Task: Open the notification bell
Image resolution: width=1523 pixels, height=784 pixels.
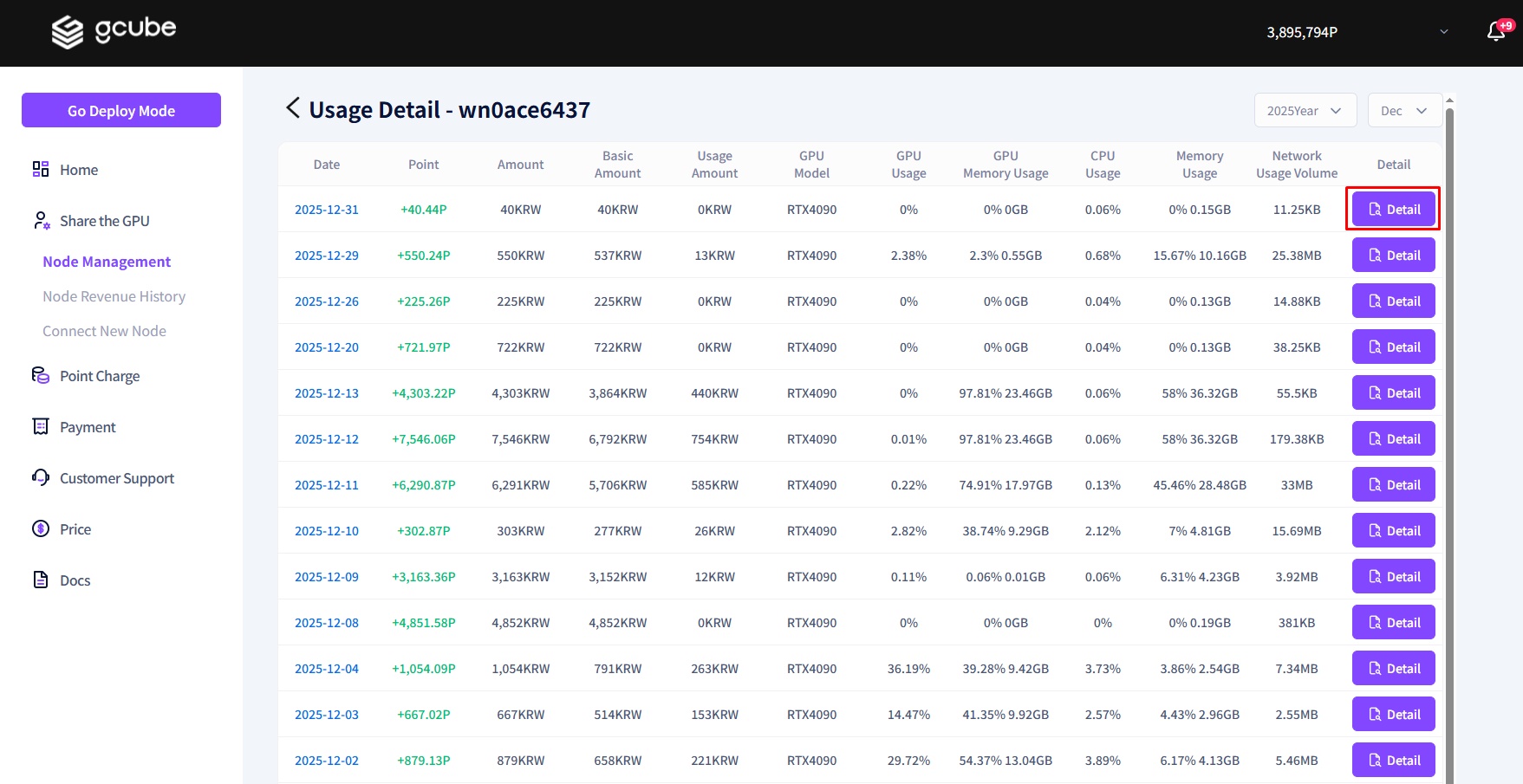Action: point(1495,32)
